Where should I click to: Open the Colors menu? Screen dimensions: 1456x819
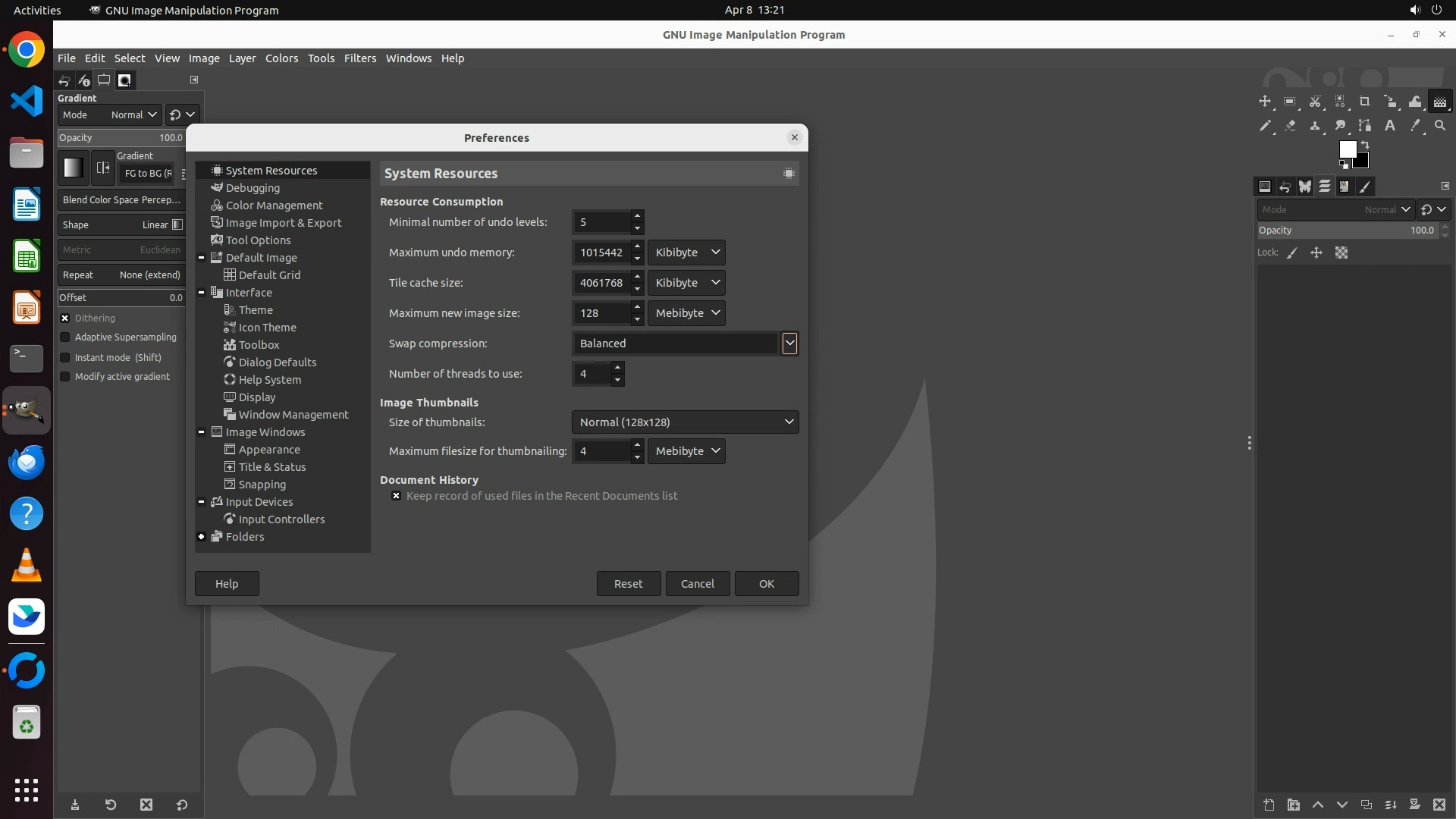point(281,58)
